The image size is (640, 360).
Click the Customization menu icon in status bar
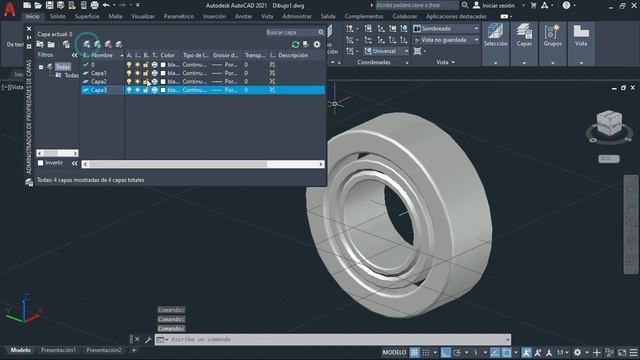click(x=633, y=352)
